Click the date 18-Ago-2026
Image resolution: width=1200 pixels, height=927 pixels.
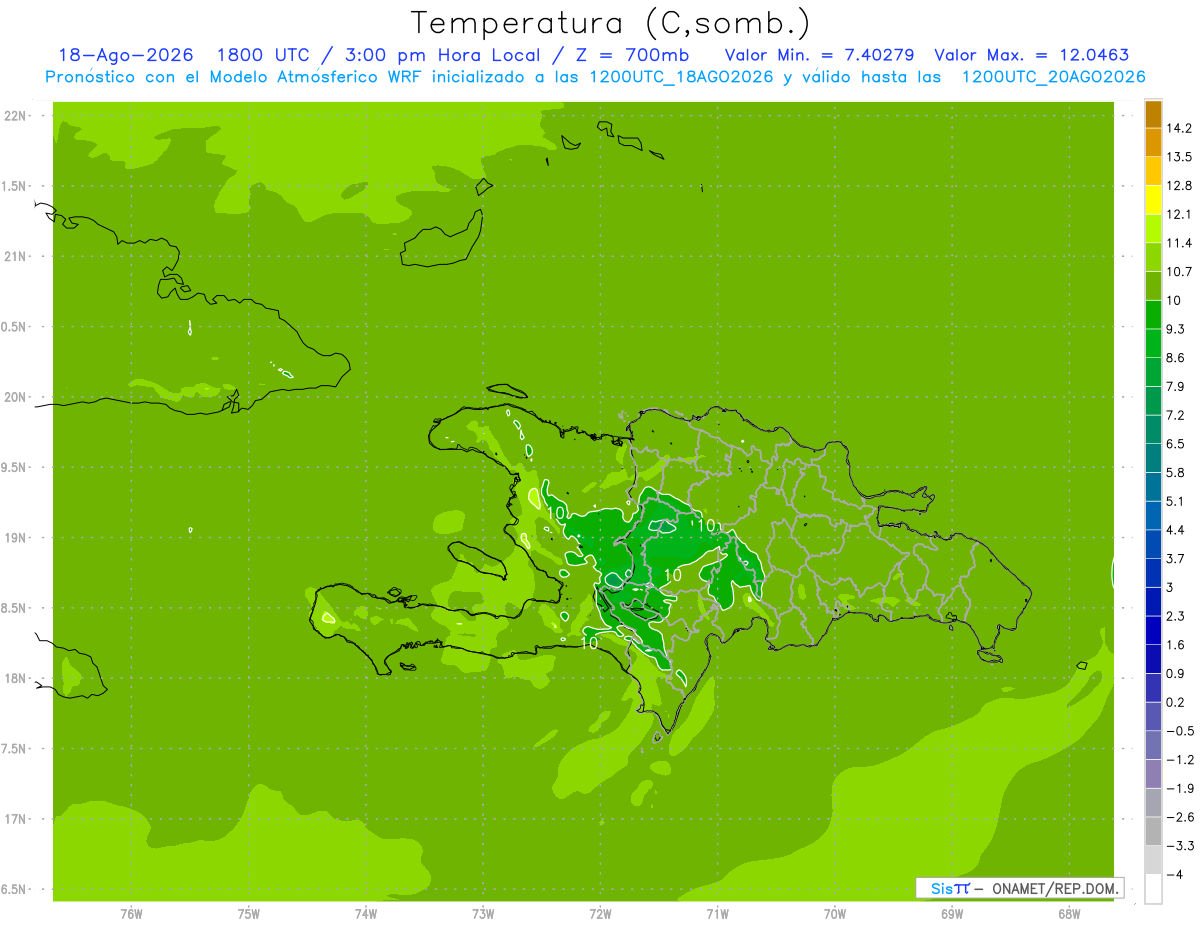point(125,55)
